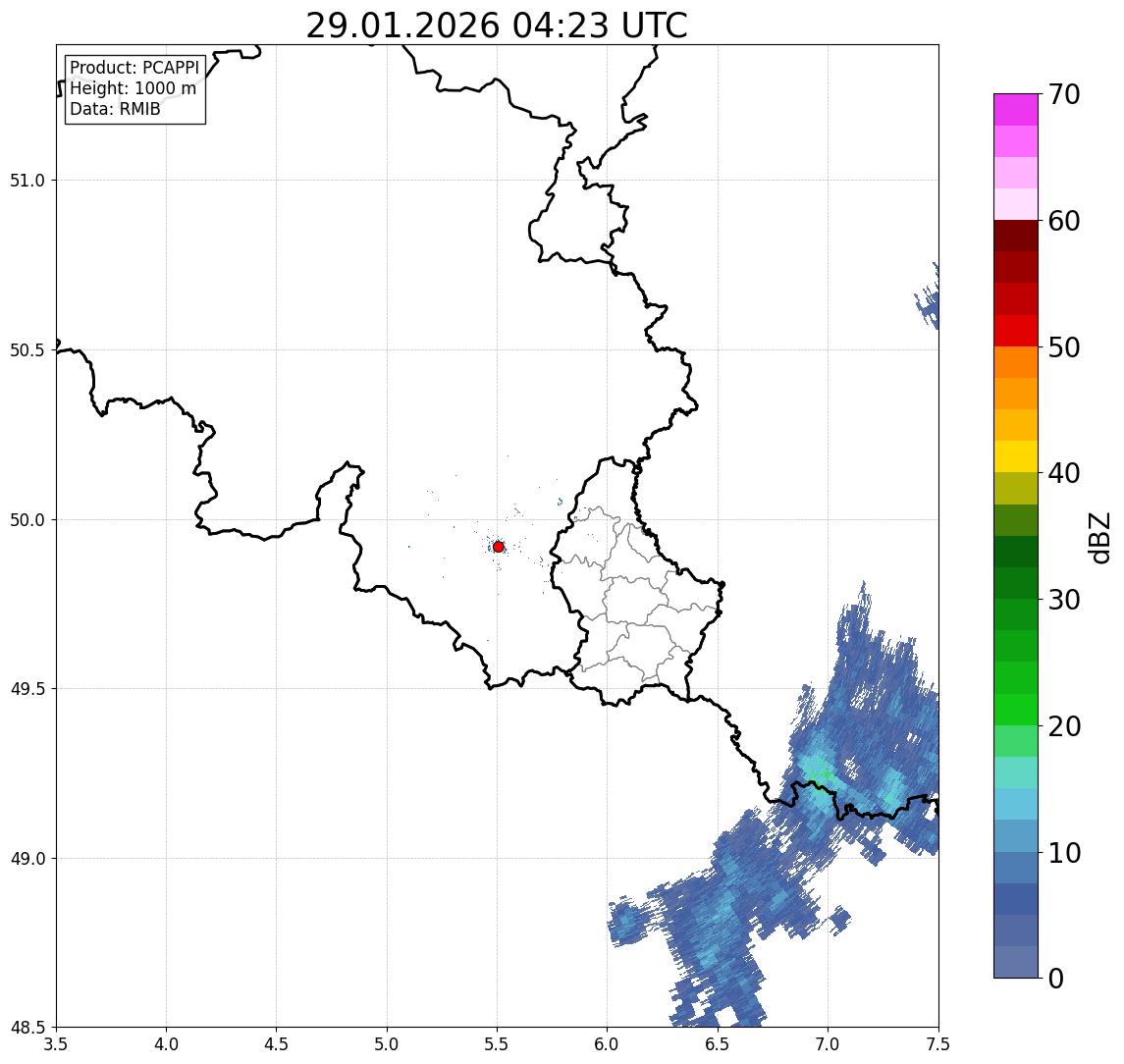Click colorbar tick label '70'
1124x1064 pixels.
point(1064,94)
